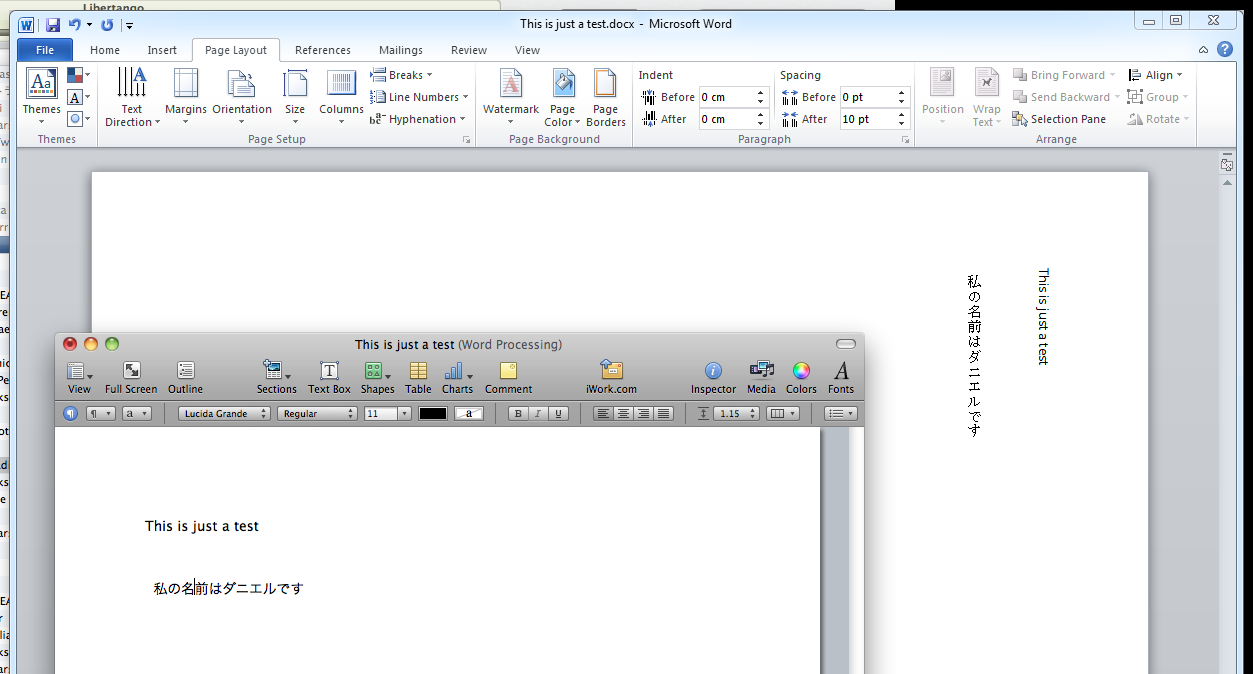
Task: Open theme fonts menu in Themes group
Action: point(79,97)
